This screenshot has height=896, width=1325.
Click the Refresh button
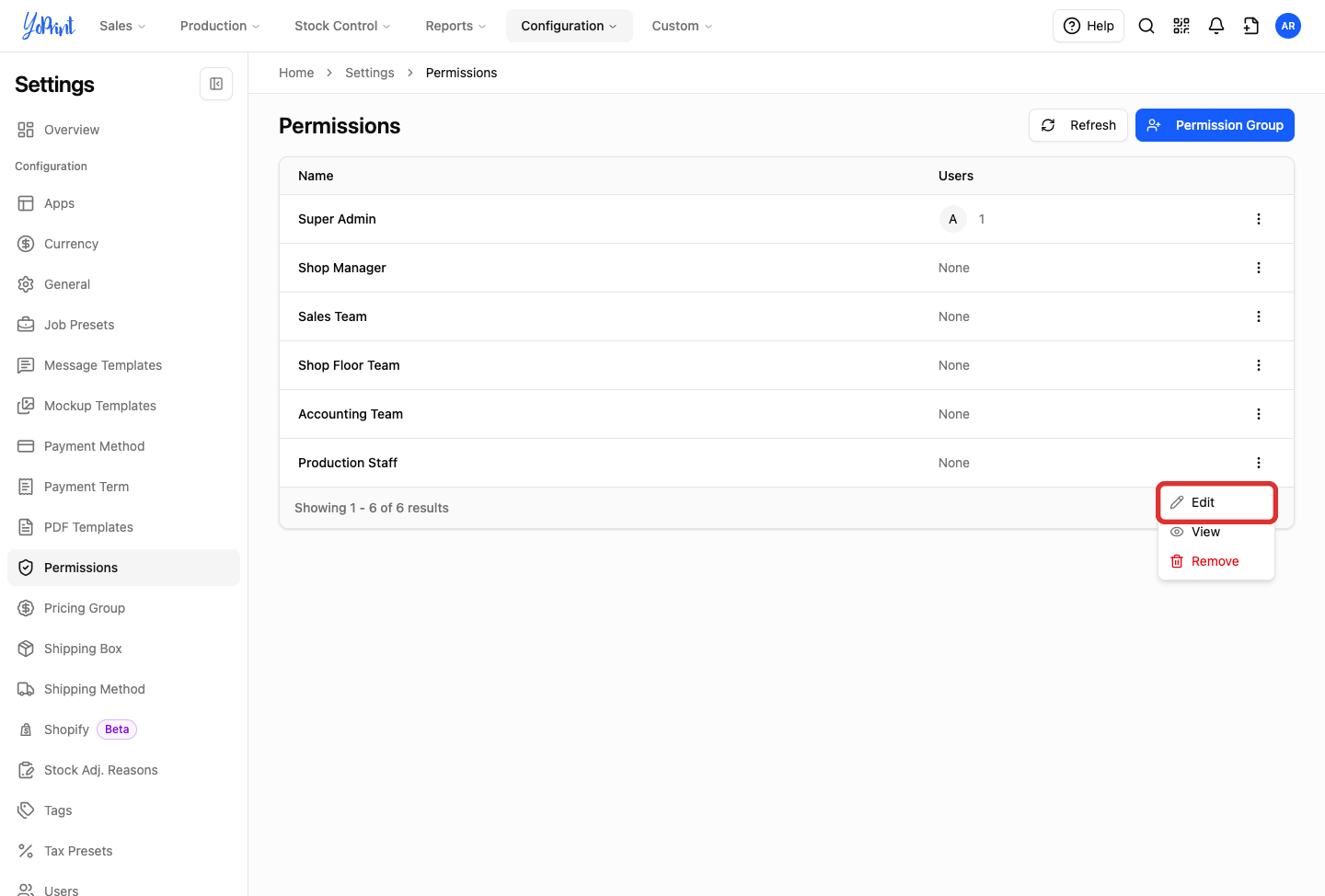(1078, 125)
